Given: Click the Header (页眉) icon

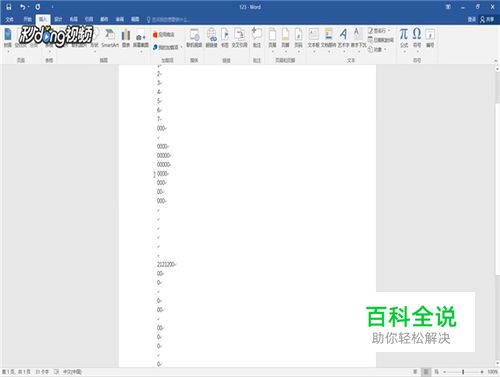Looking at the screenshot, I should pos(272,38).
